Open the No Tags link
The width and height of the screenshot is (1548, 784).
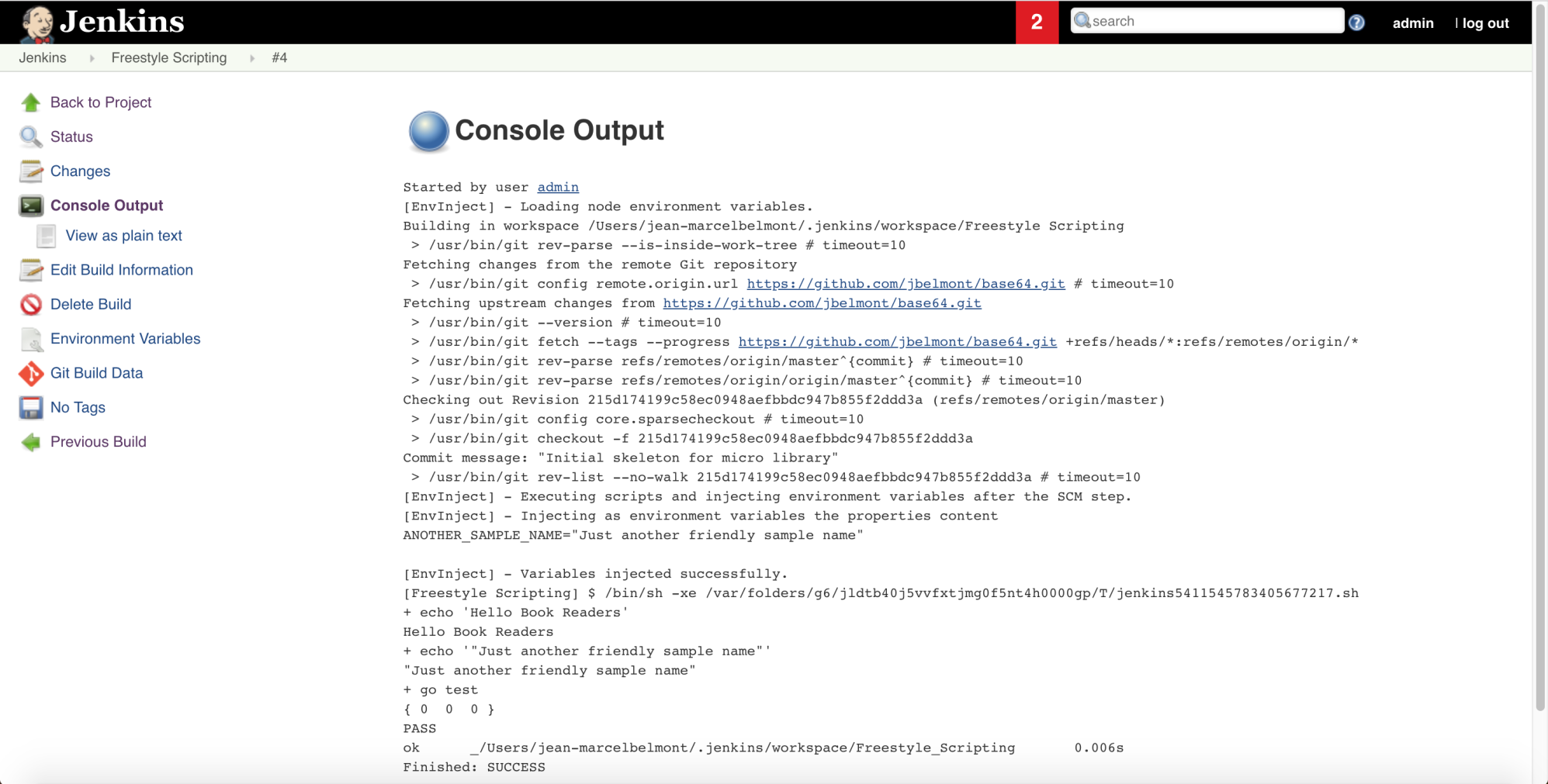[x=78, y=407]
